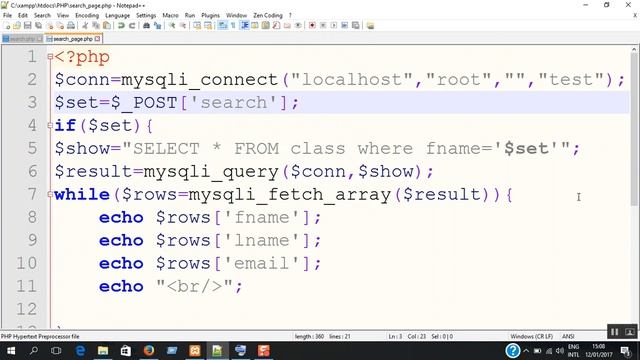Click the Redo toolbar icon
Image resolution: width=640 pixels, height=360 pixels.
coord(132,25)
